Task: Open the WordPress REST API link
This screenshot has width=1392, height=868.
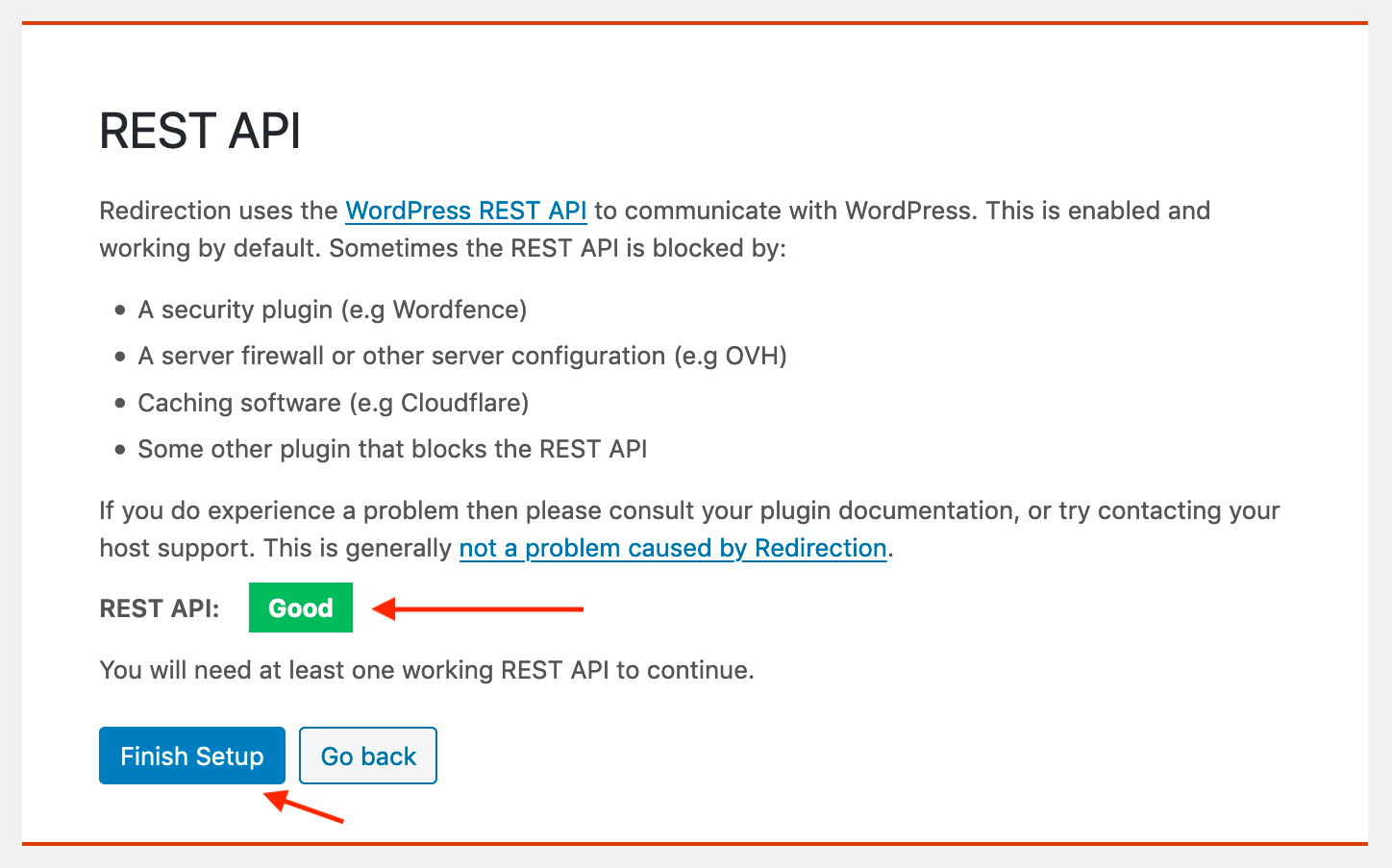Action: pos(465,211)
